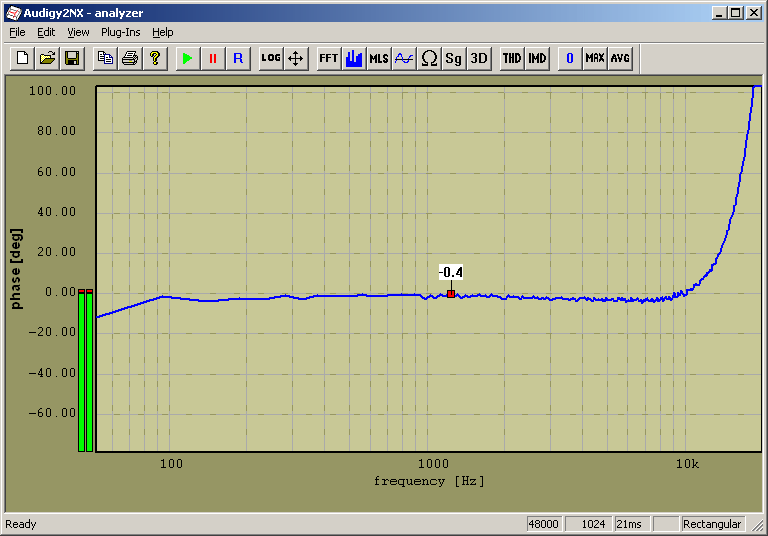The image size is (768, 536).
Task: Pause measurement with red pause button
Action: 212,58
